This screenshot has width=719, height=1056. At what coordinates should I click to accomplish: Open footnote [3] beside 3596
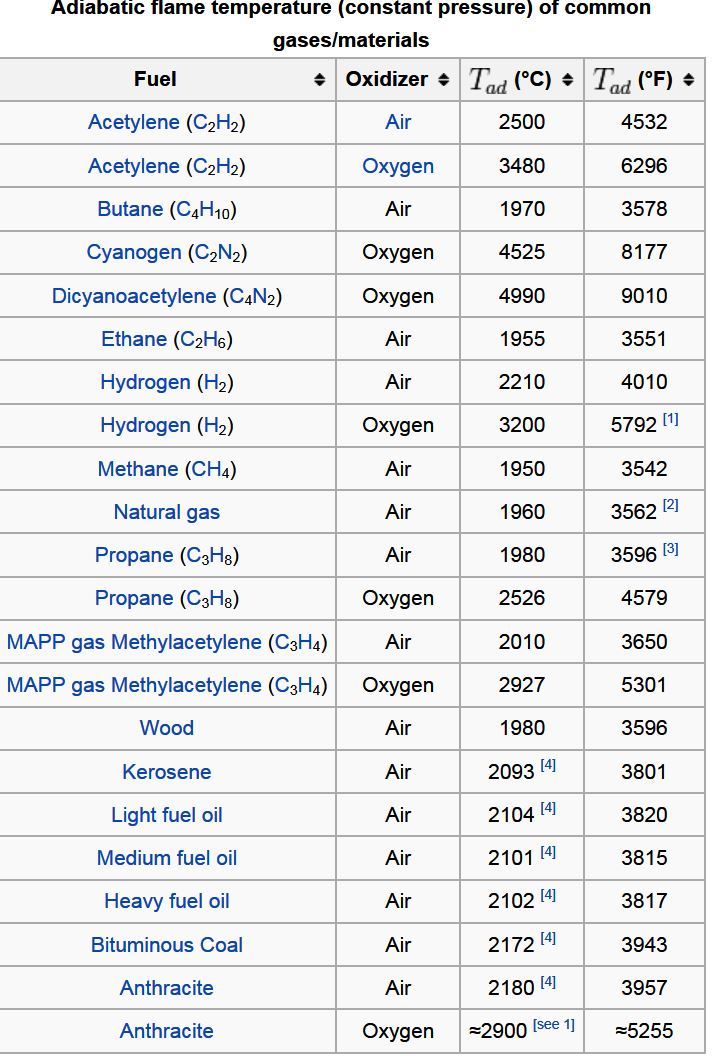click(670, 549)
